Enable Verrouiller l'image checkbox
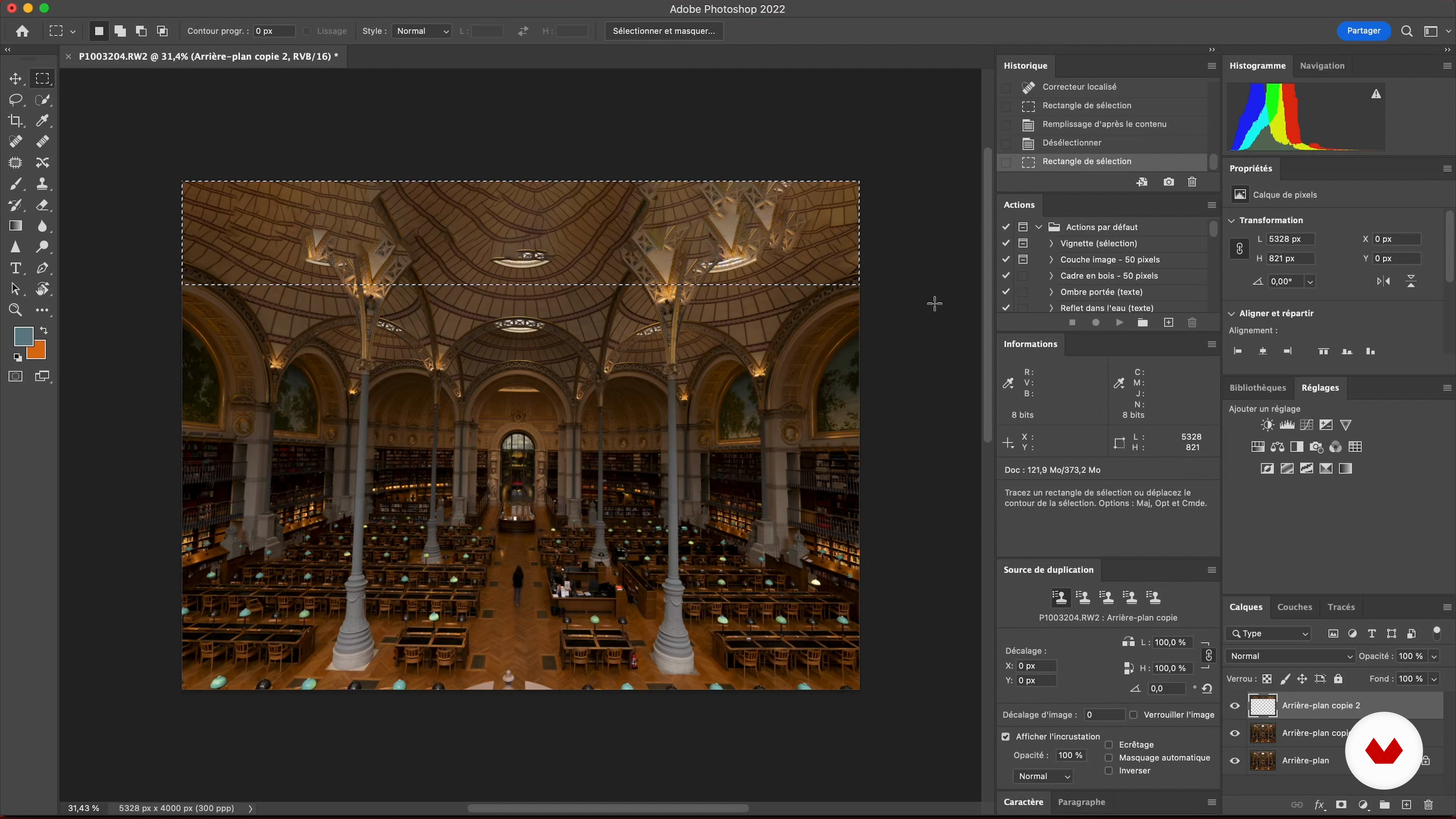 click(1133, 715)
